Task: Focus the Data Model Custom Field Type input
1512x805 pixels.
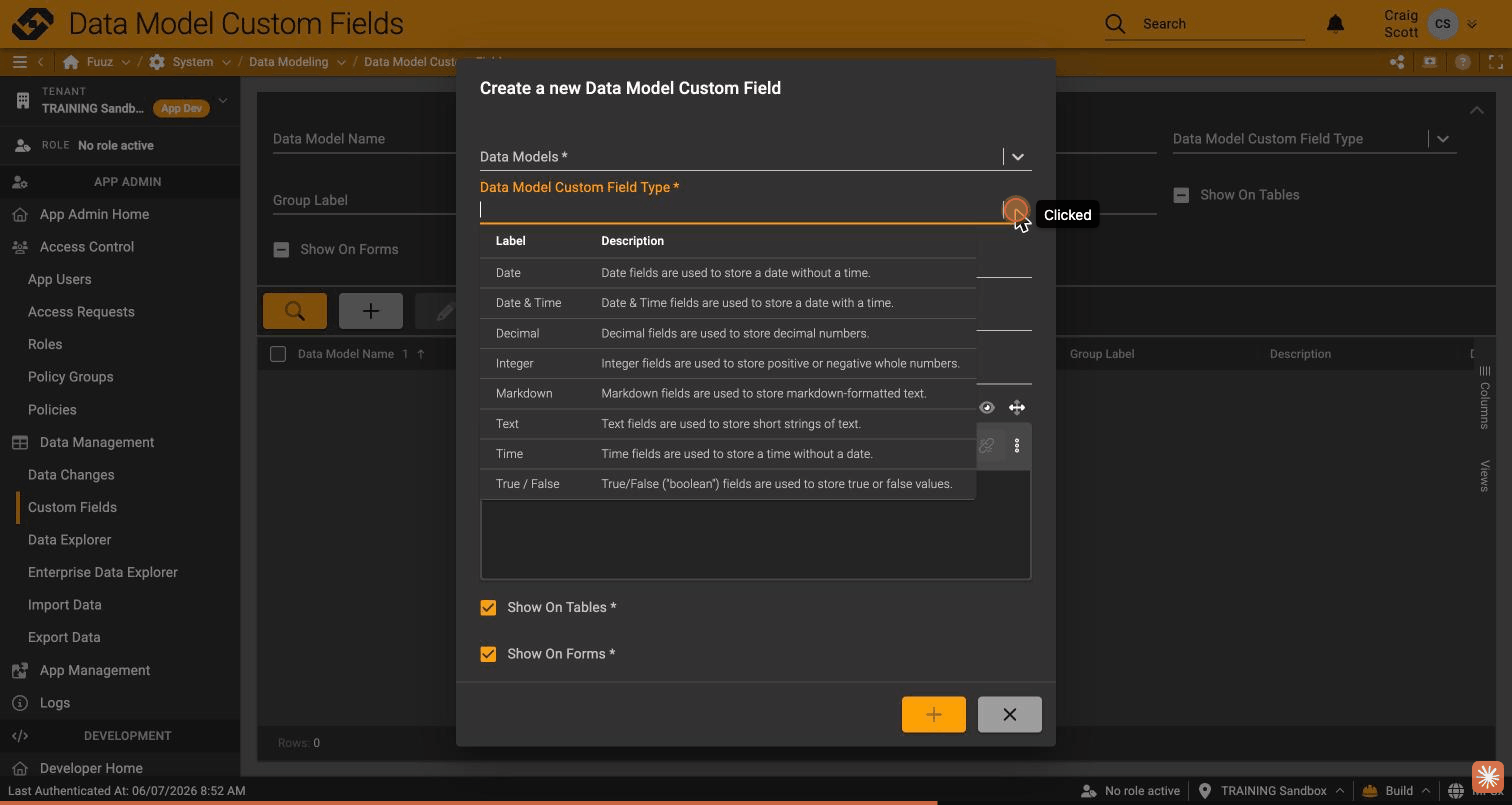Action: (x=740, y=210)
